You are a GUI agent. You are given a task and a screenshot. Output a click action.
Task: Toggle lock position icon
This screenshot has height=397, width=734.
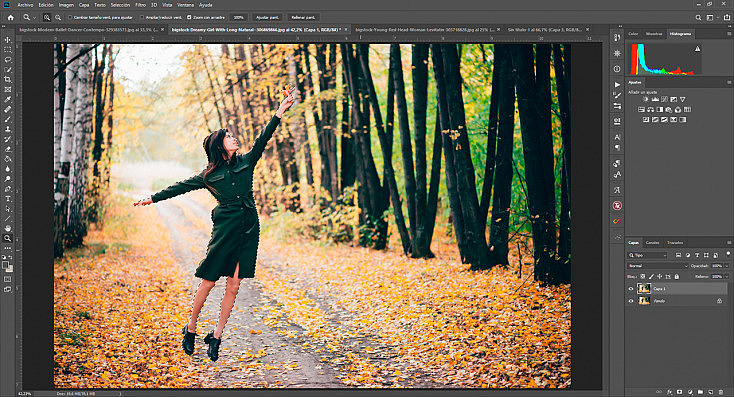click(x=660, y=277)
